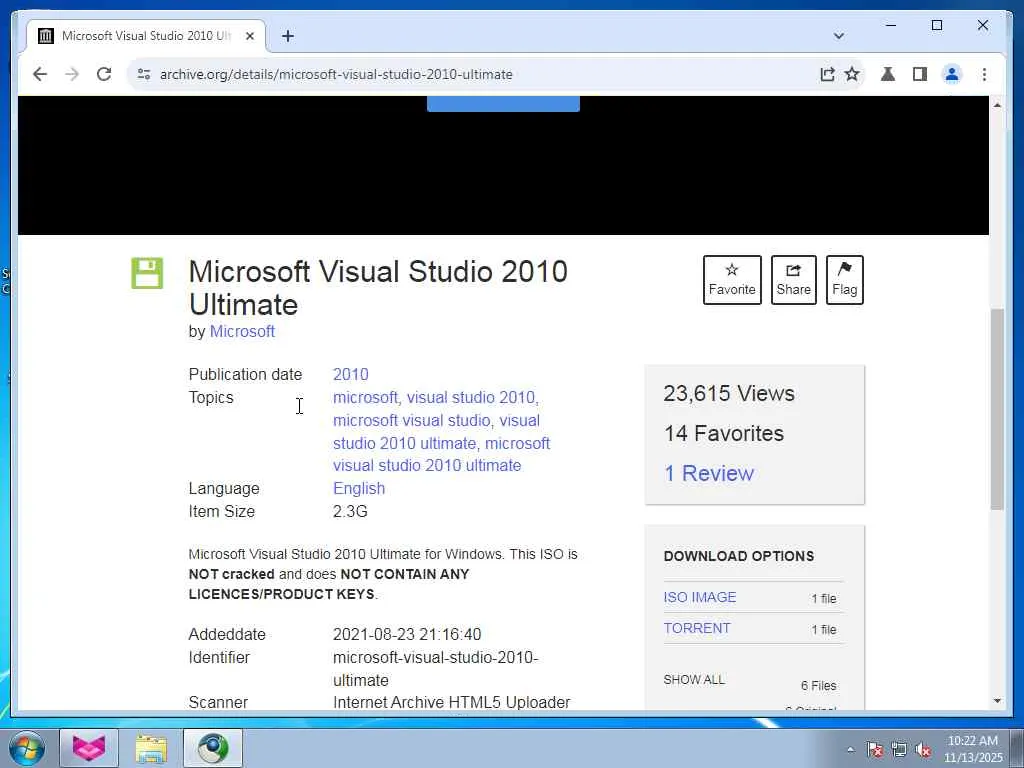Screen dimensions: 1024x768
Task: Show all download files
Action: click(x=694, y=680)
